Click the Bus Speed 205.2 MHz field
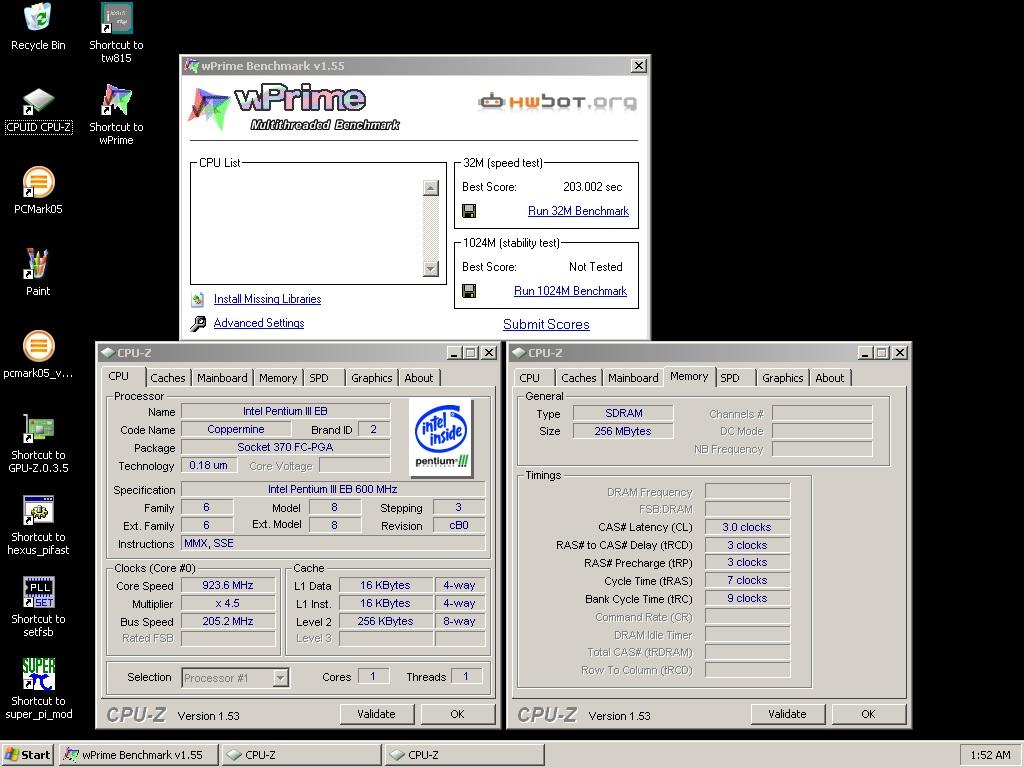This screenshot has width=1024, height=768. [227, 622]
